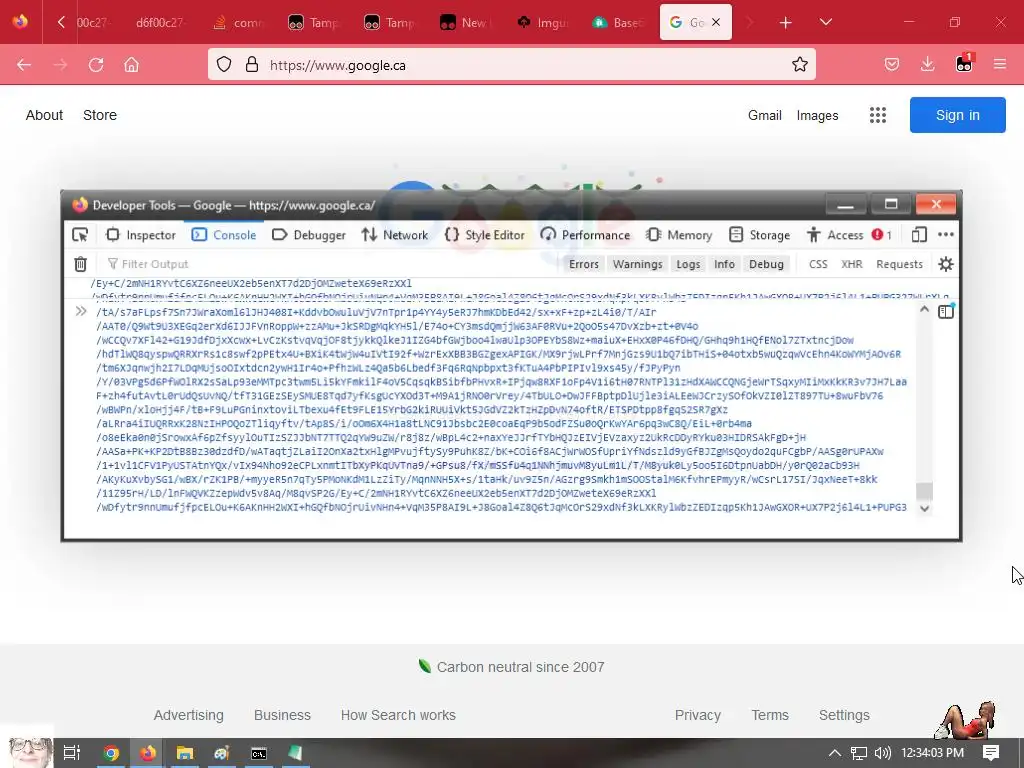Open the Style Editor panel
The height and width of the screenshot is (768, 1024).
[x=484, y=235]
